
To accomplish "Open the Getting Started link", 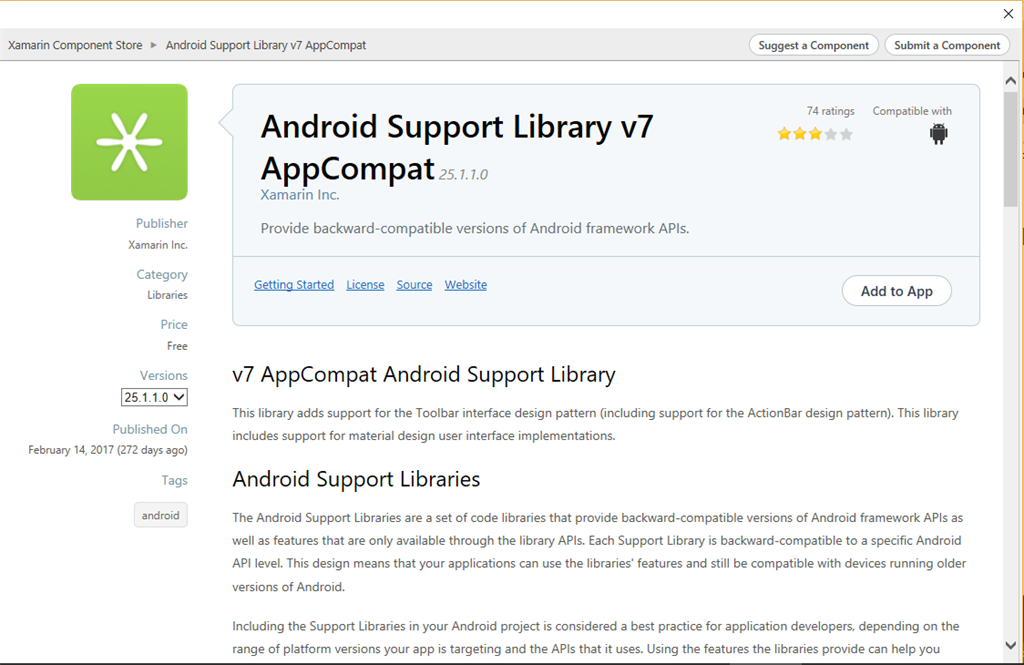I will (294, 285).
